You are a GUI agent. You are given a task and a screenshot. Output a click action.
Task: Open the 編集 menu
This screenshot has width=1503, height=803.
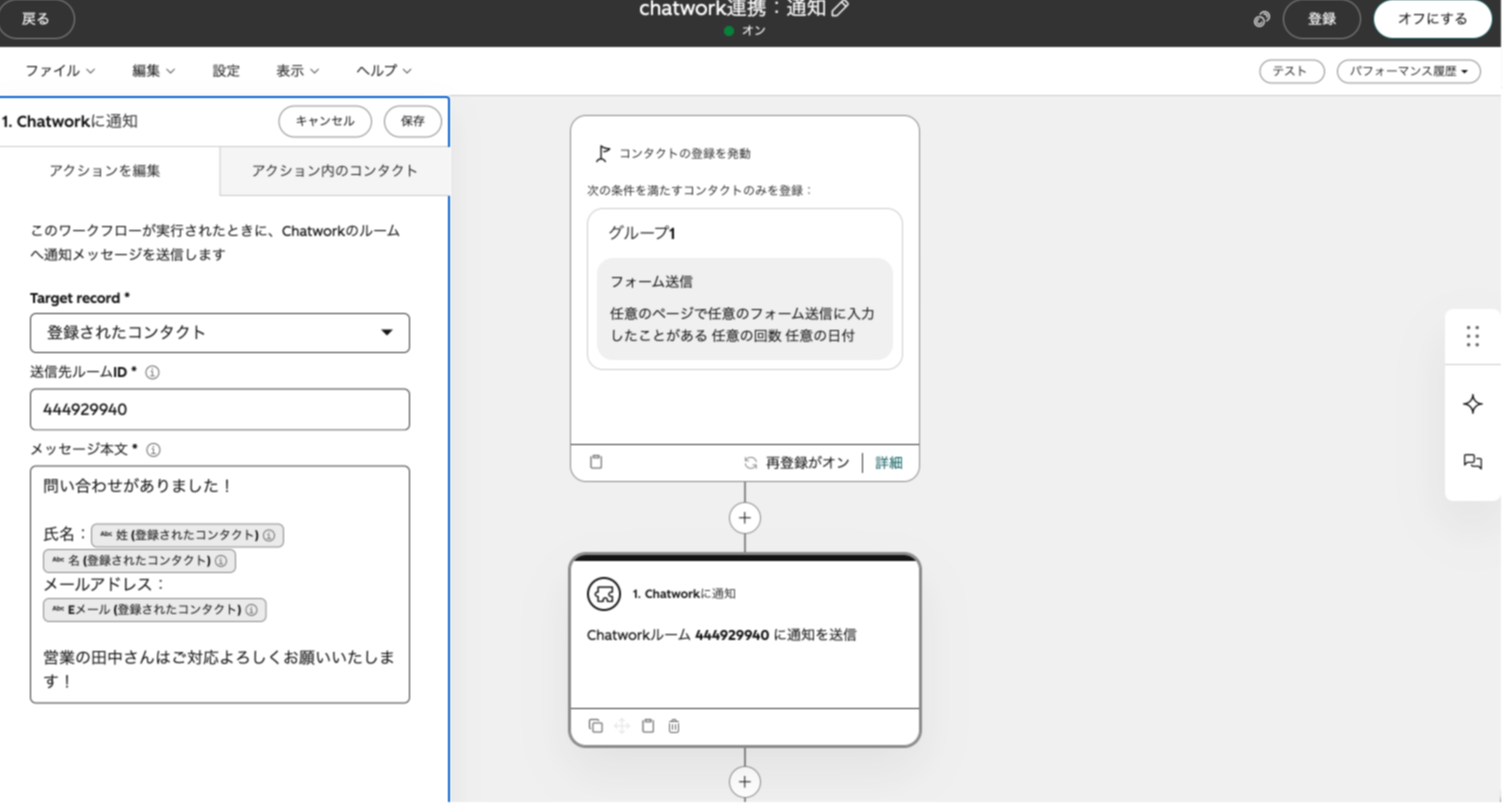pyautogui.click(x=153, y=71)
